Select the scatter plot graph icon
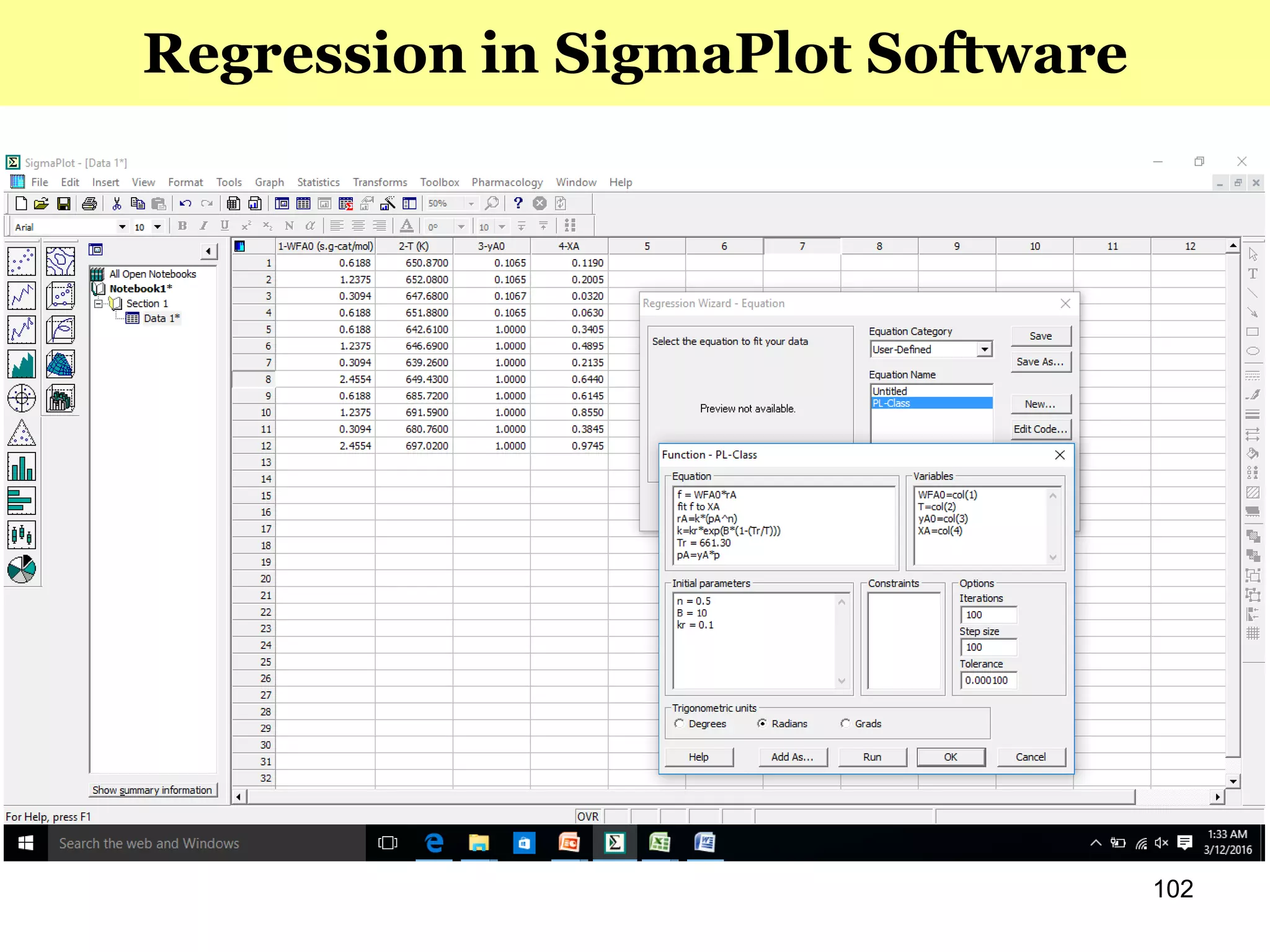The height and width of the screenshot is (952, 1270). point(22,262)
